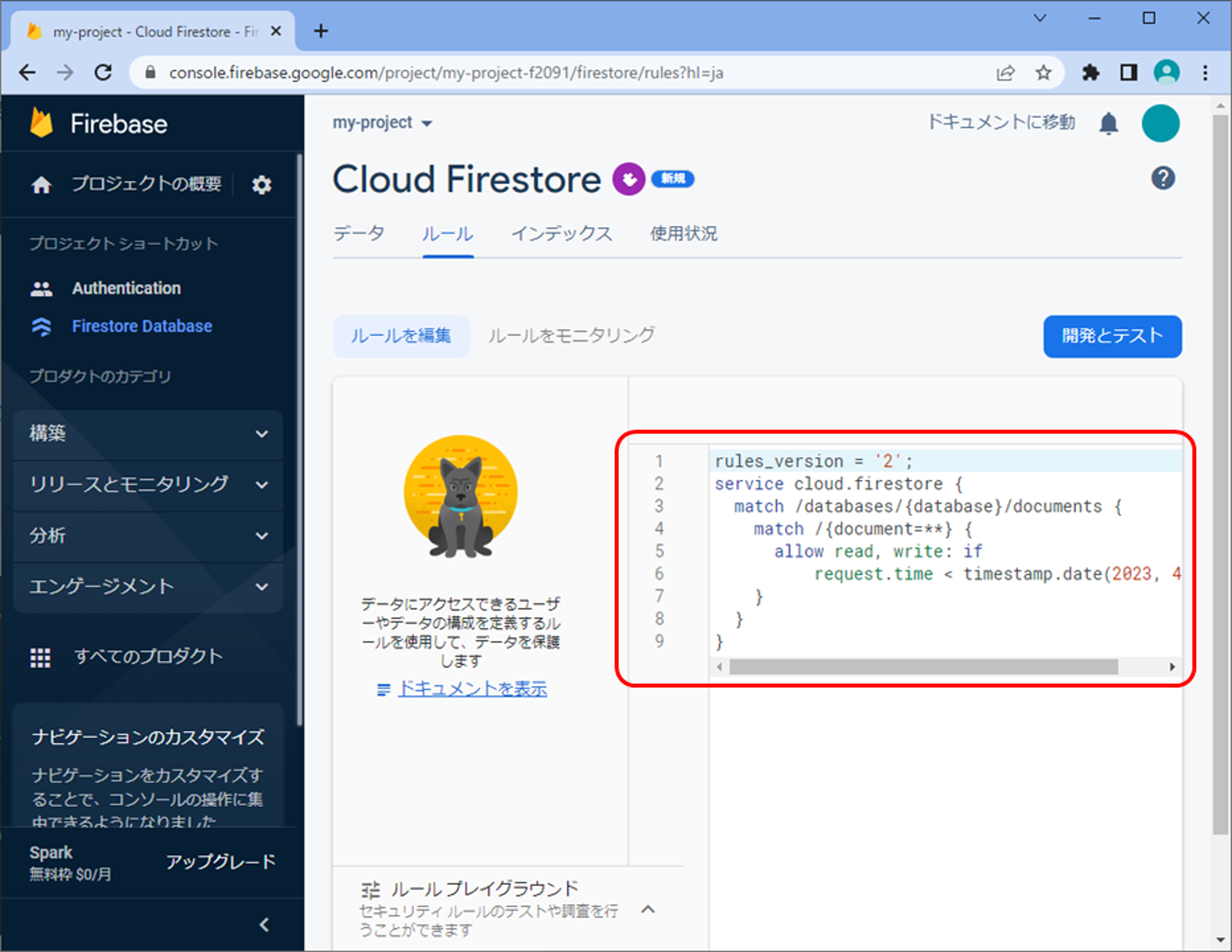Click アップグレード plan button
Viewport: 1232px width, 952px height.
221,862
